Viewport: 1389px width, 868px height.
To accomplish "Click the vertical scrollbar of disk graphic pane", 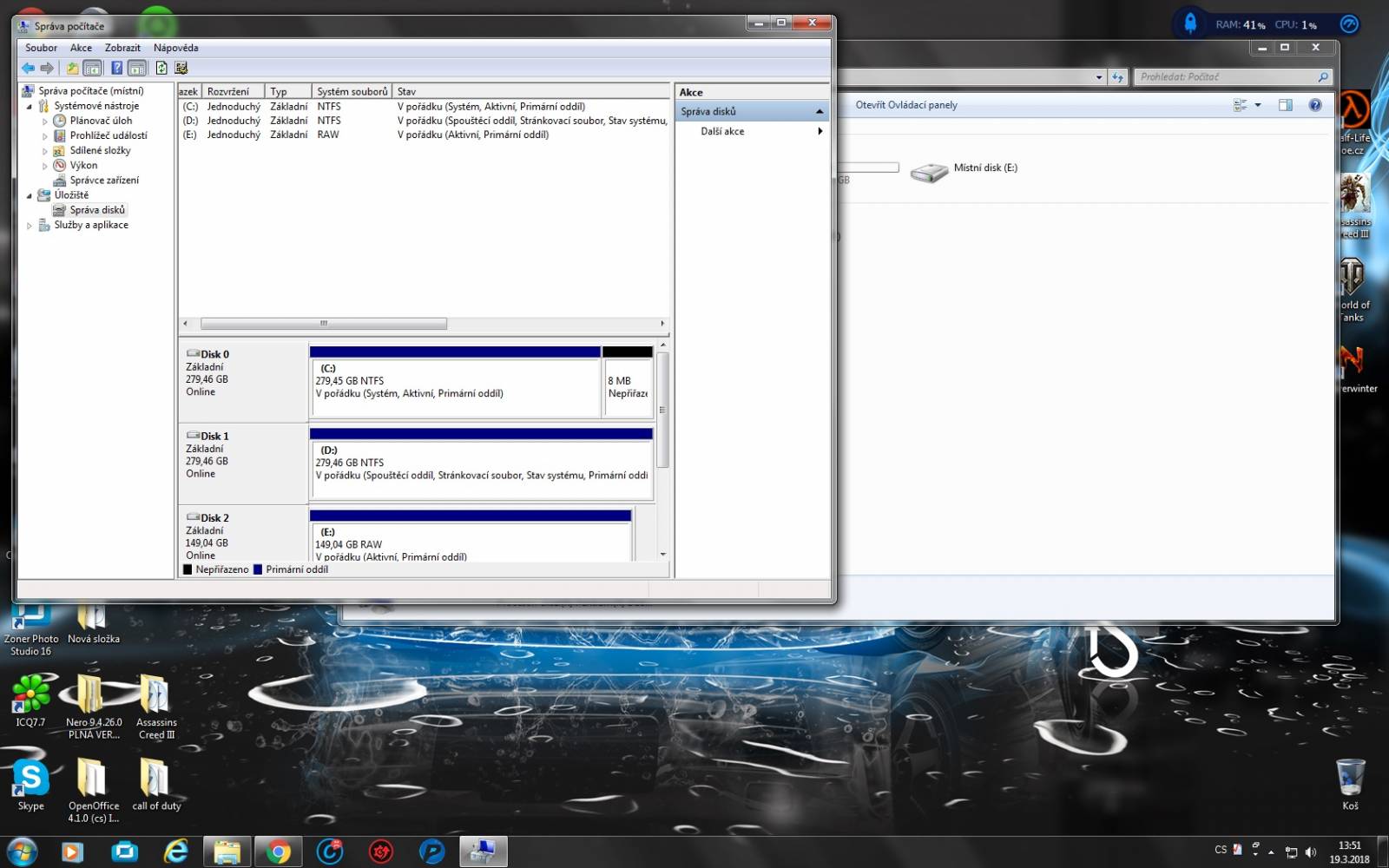I will coord(662,410).
